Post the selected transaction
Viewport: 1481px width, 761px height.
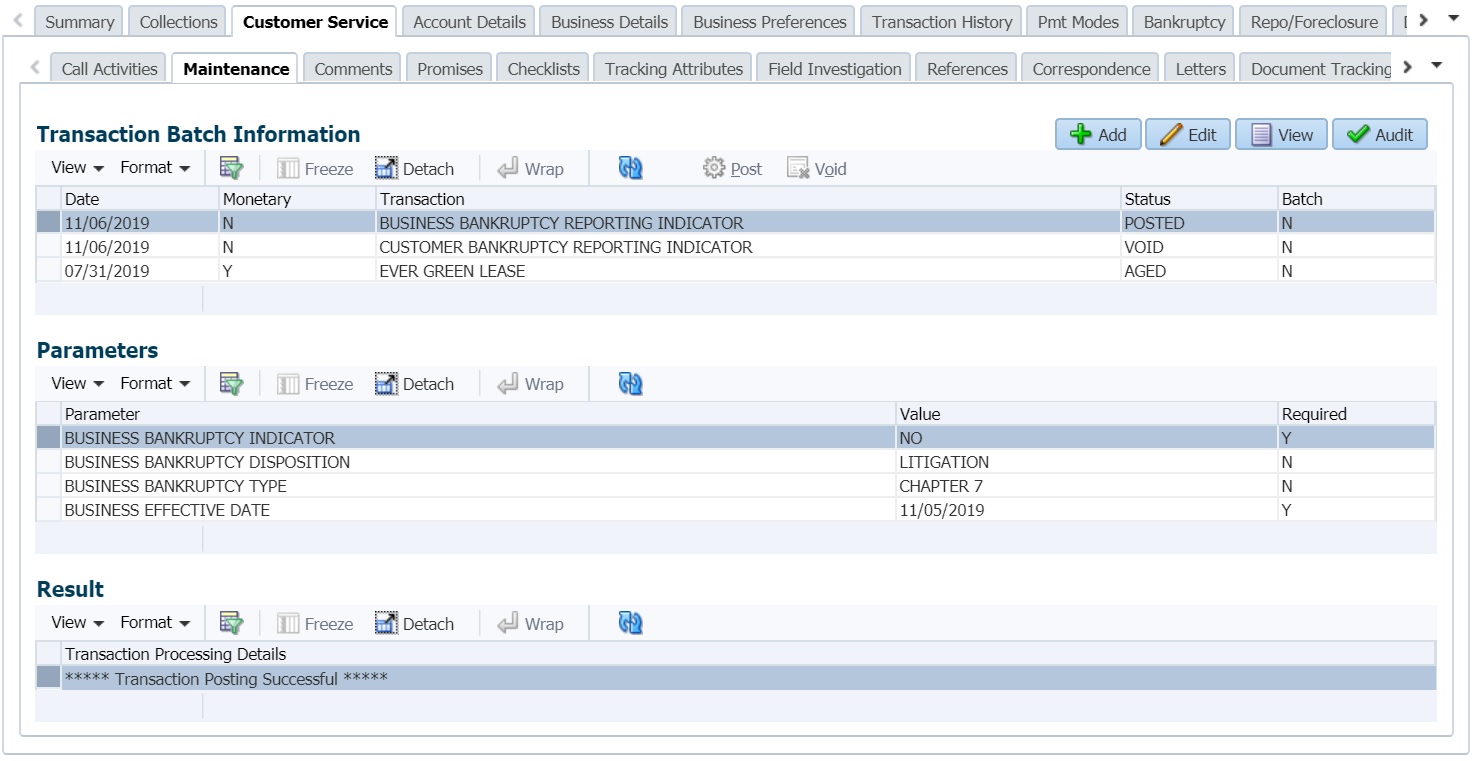point(733,169)
